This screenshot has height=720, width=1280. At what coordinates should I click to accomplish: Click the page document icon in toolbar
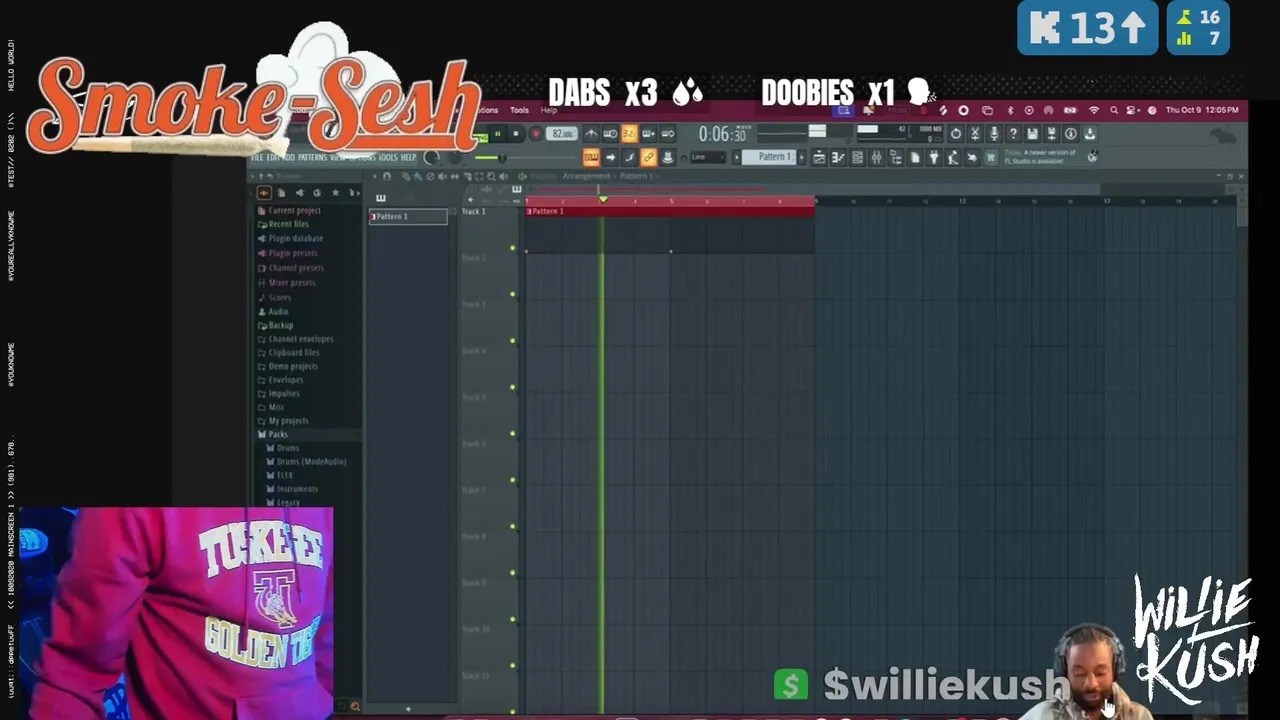point(915,157)
